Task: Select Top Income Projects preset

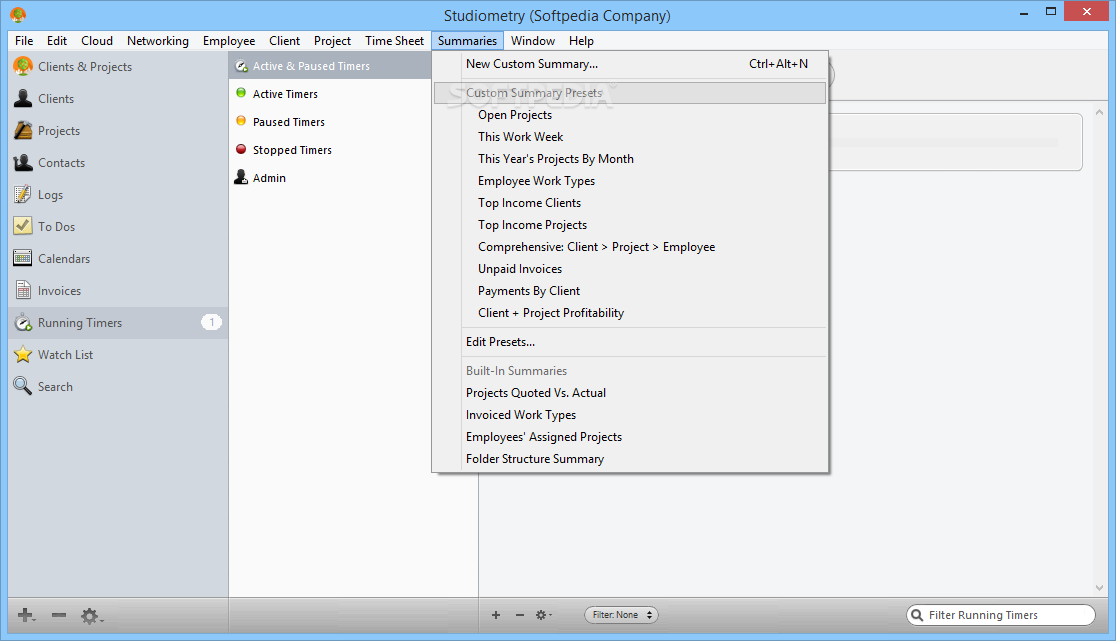Action: click(630, 225)
